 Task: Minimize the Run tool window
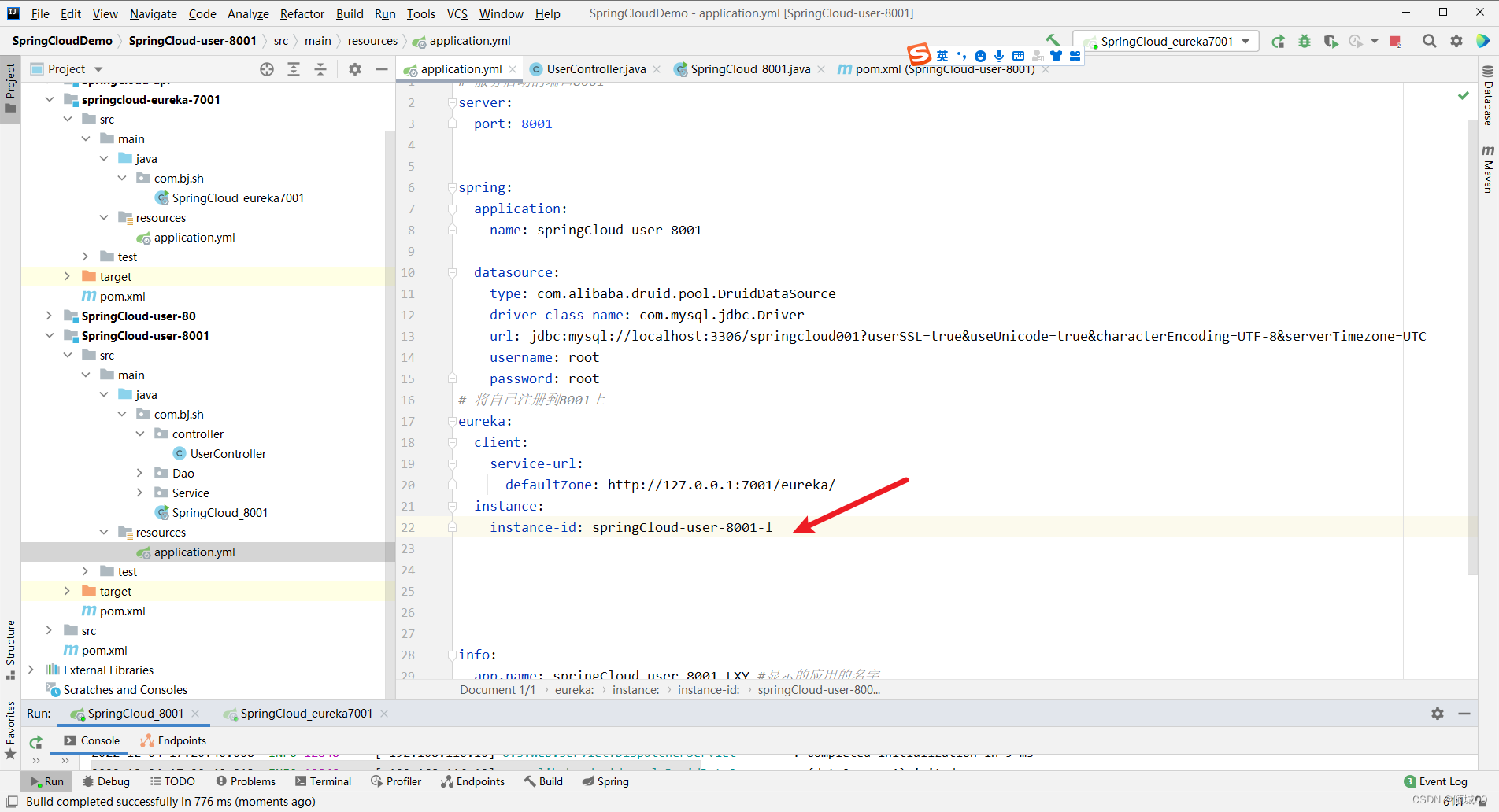click(1464, 714)
